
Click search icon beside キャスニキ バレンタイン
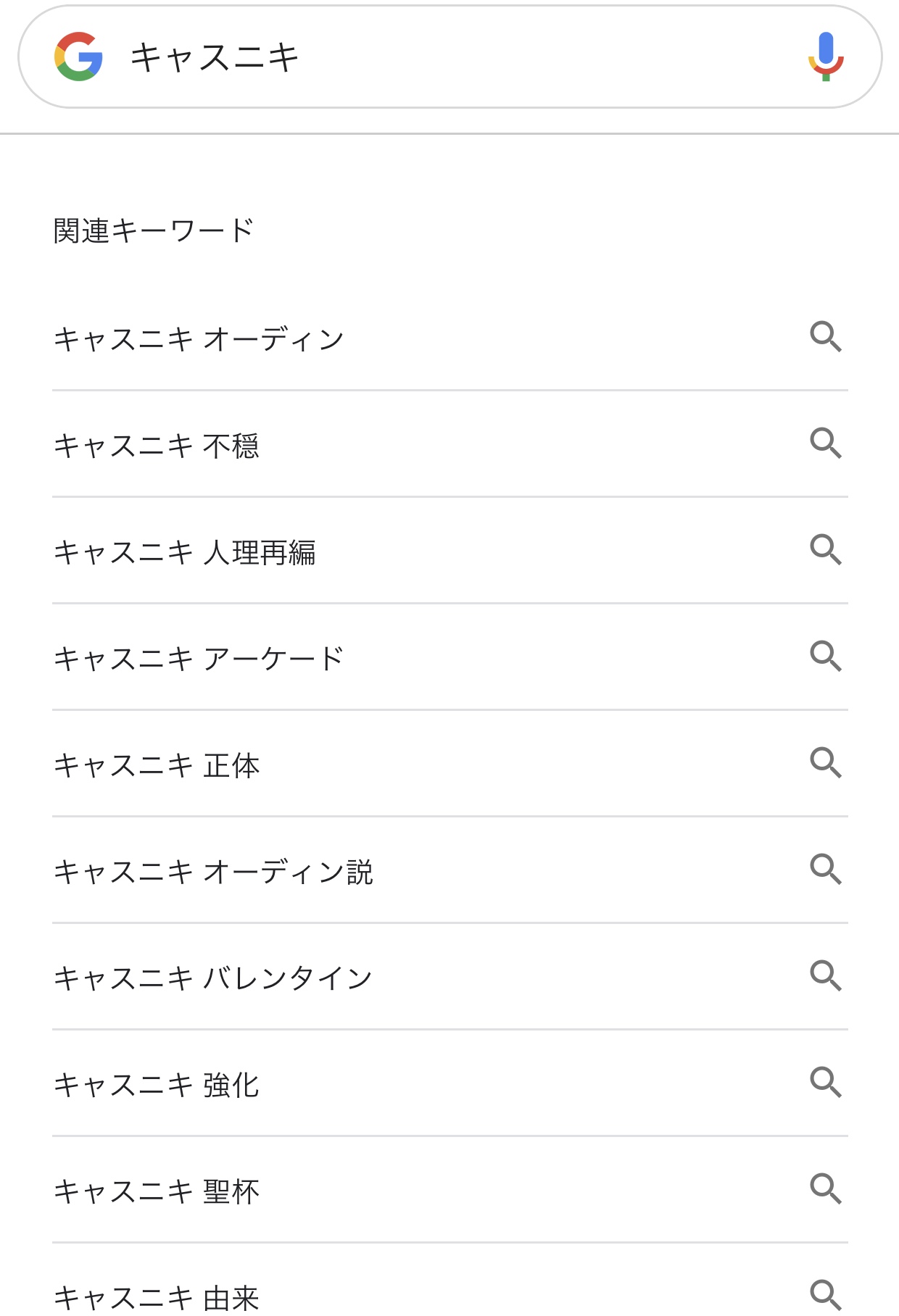[x=826, y=975]
